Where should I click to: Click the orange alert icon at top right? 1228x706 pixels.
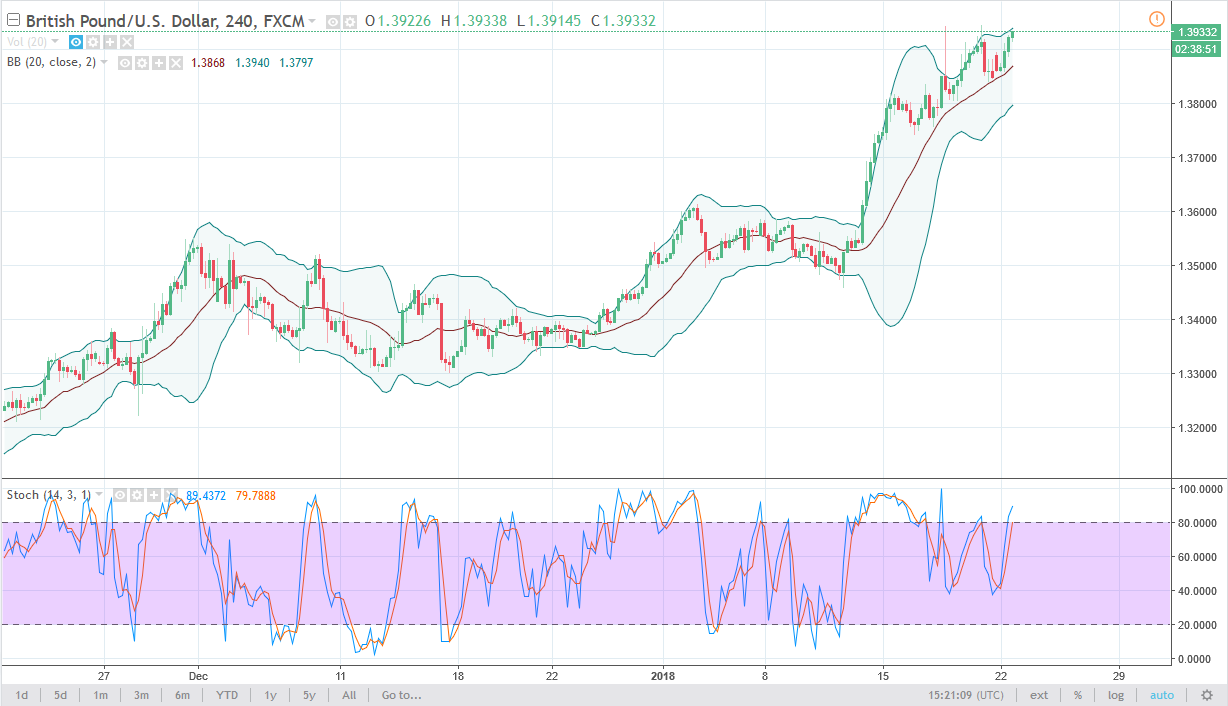click(x=1157, y=19)
